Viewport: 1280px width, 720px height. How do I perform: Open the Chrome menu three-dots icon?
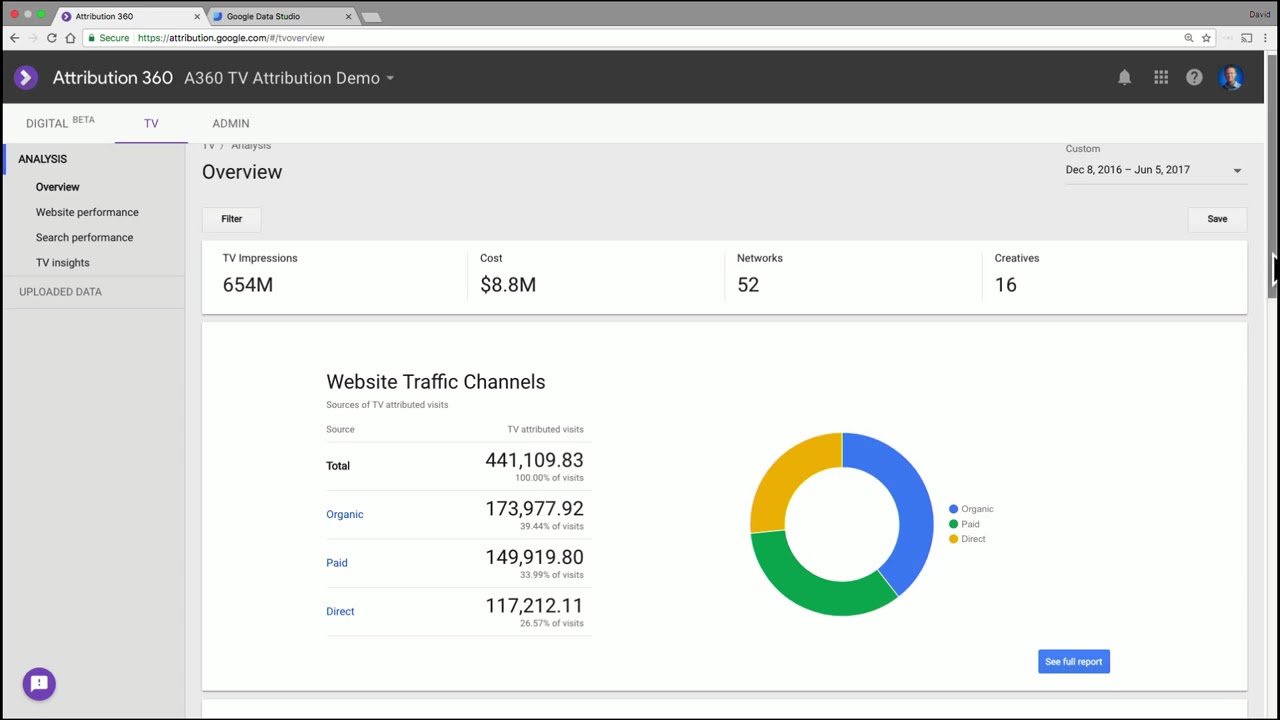coord(1266,38)
